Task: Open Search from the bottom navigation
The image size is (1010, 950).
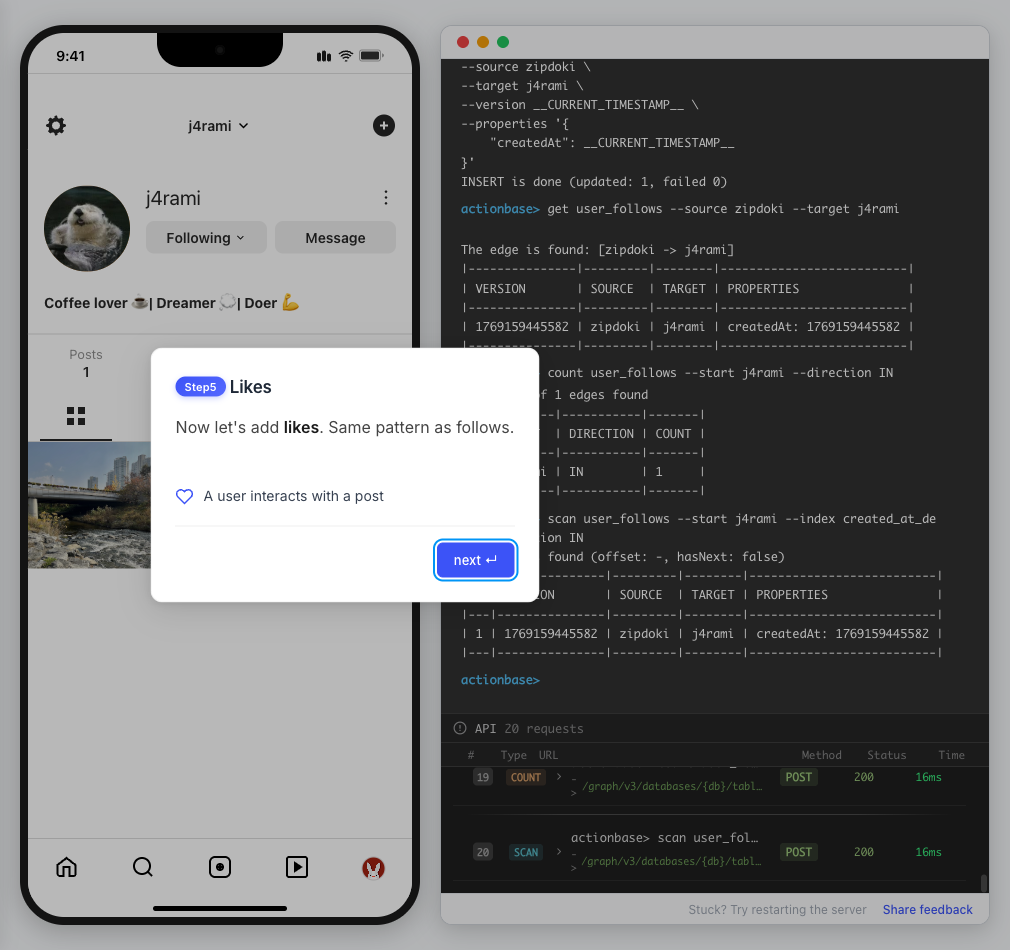Action: click(x=143, y=867)
